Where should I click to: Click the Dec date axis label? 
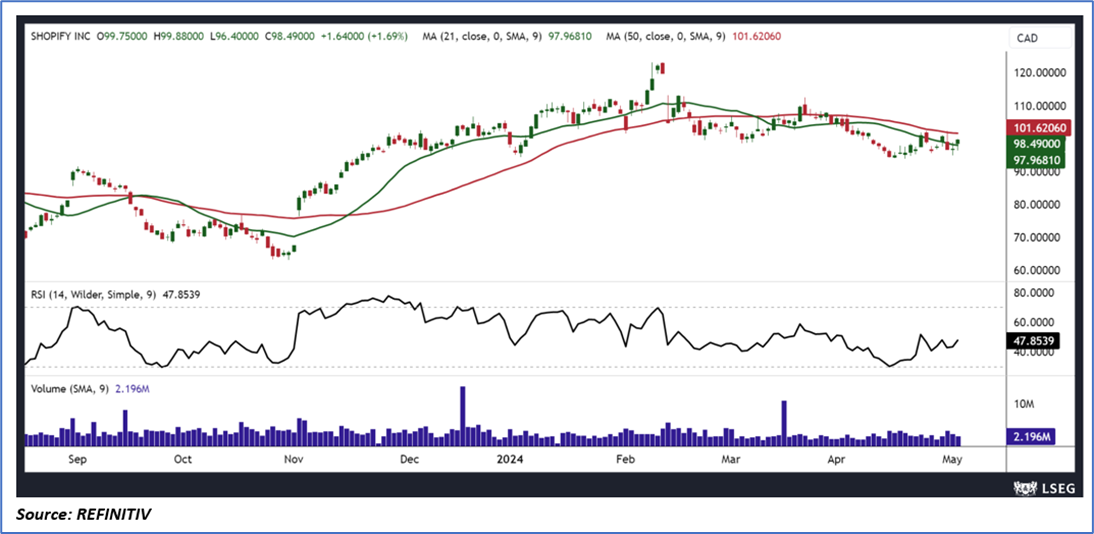(x=408, y=459)
